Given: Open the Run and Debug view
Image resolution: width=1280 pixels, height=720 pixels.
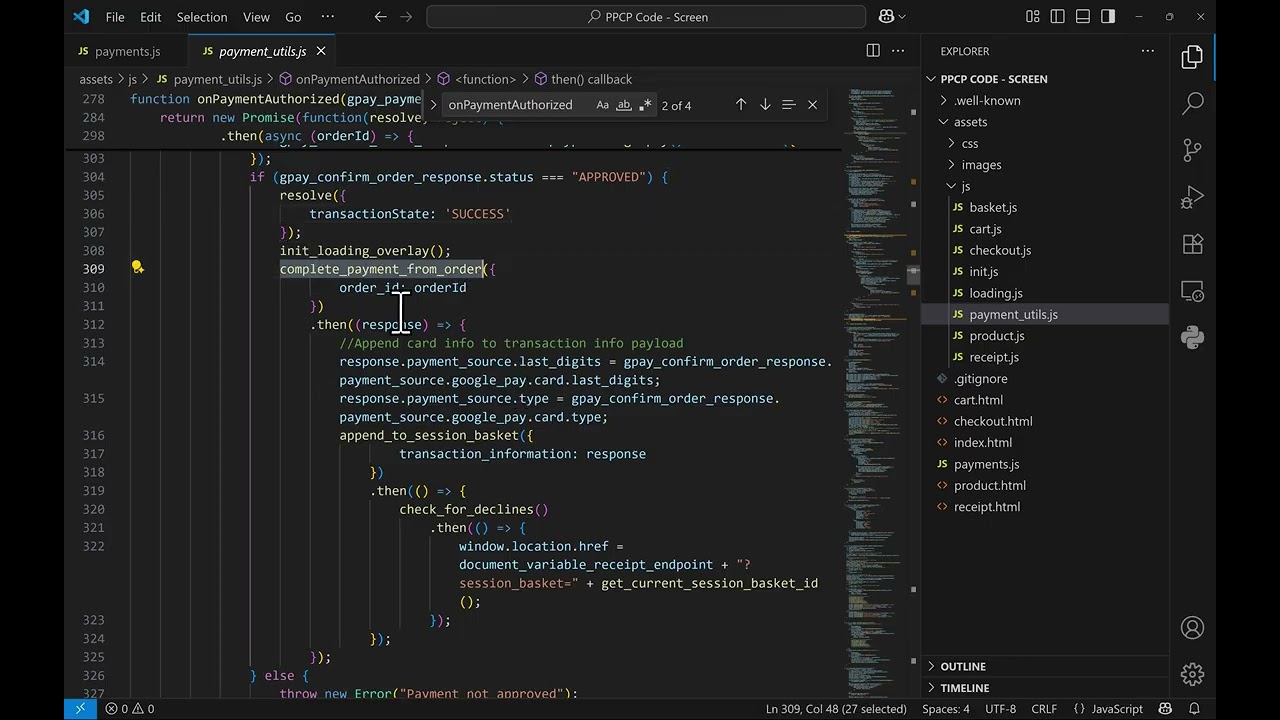Looking at the screenshot, I should pos(1192,197).
